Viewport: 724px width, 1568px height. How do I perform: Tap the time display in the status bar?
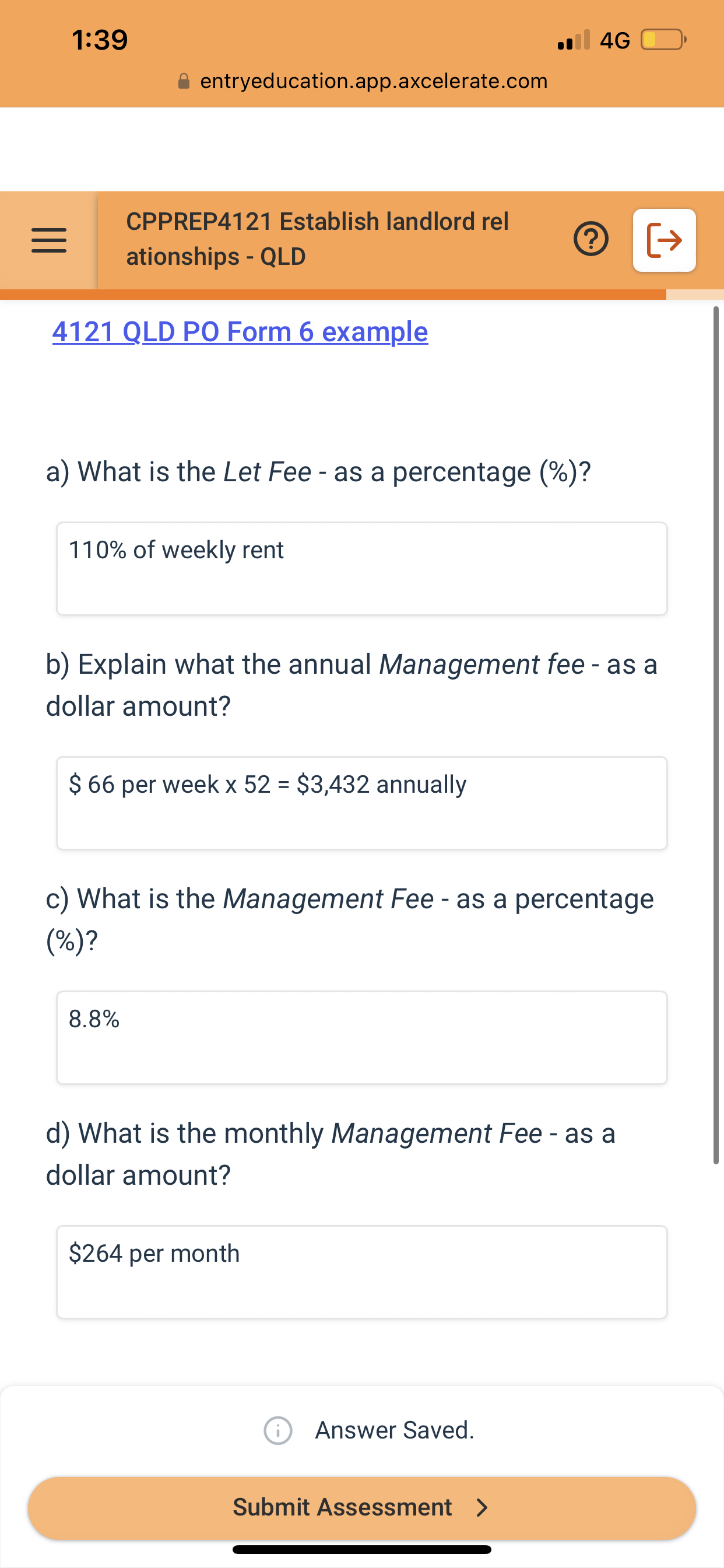pos(100,40)
